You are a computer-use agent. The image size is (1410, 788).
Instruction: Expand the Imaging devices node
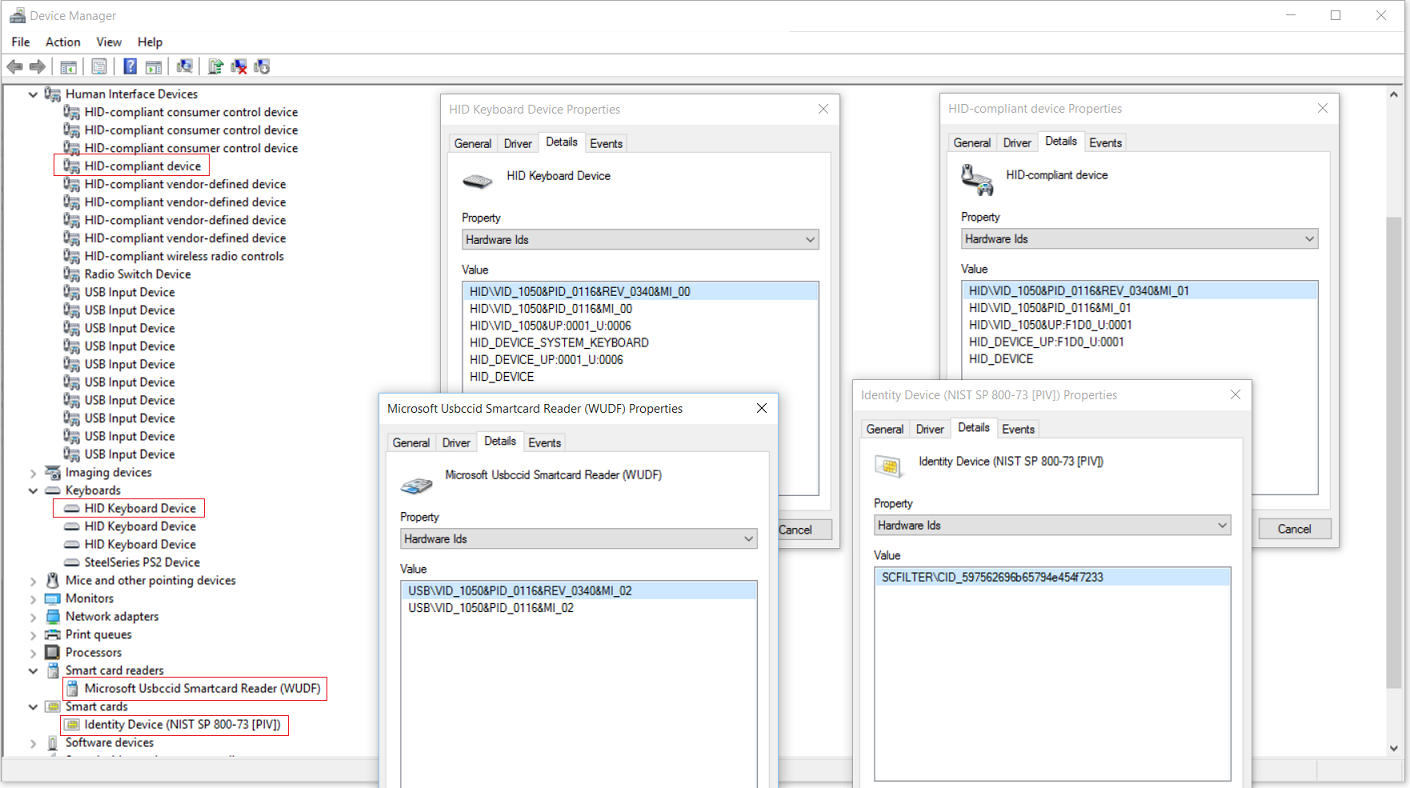[33, 473]
